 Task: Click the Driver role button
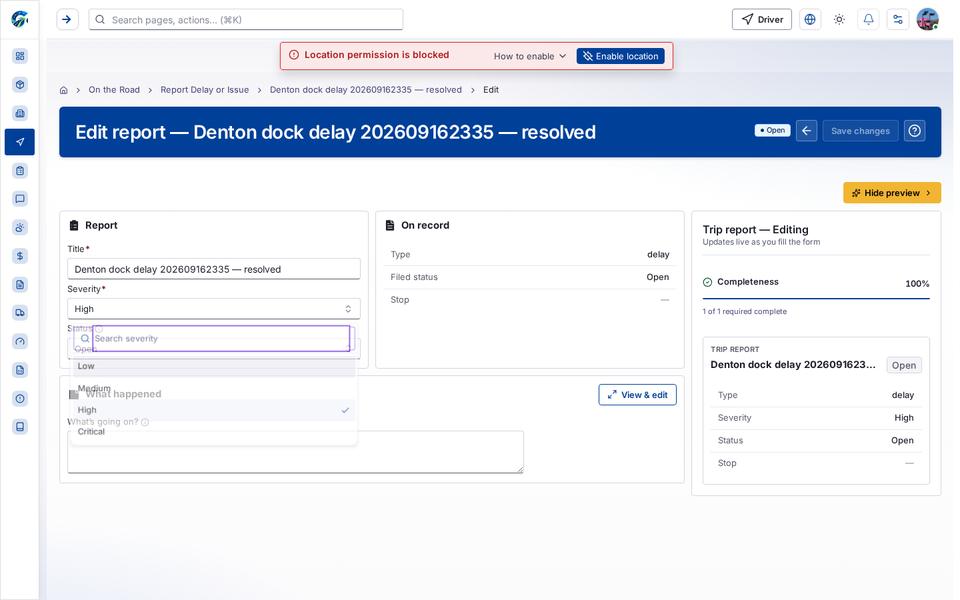click(x=762, y=20)
